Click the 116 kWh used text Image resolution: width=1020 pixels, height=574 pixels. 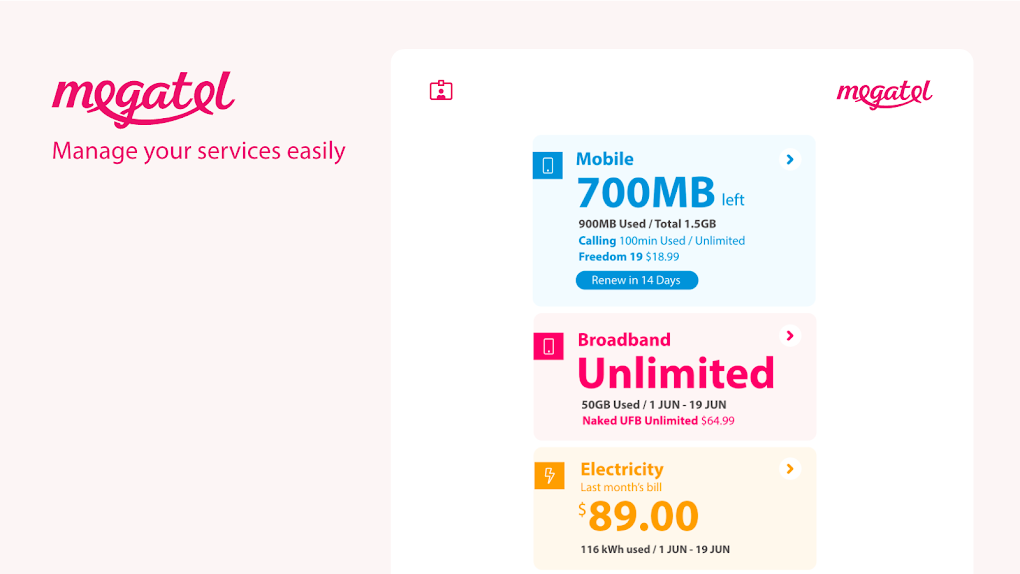(x=655, y=549)
